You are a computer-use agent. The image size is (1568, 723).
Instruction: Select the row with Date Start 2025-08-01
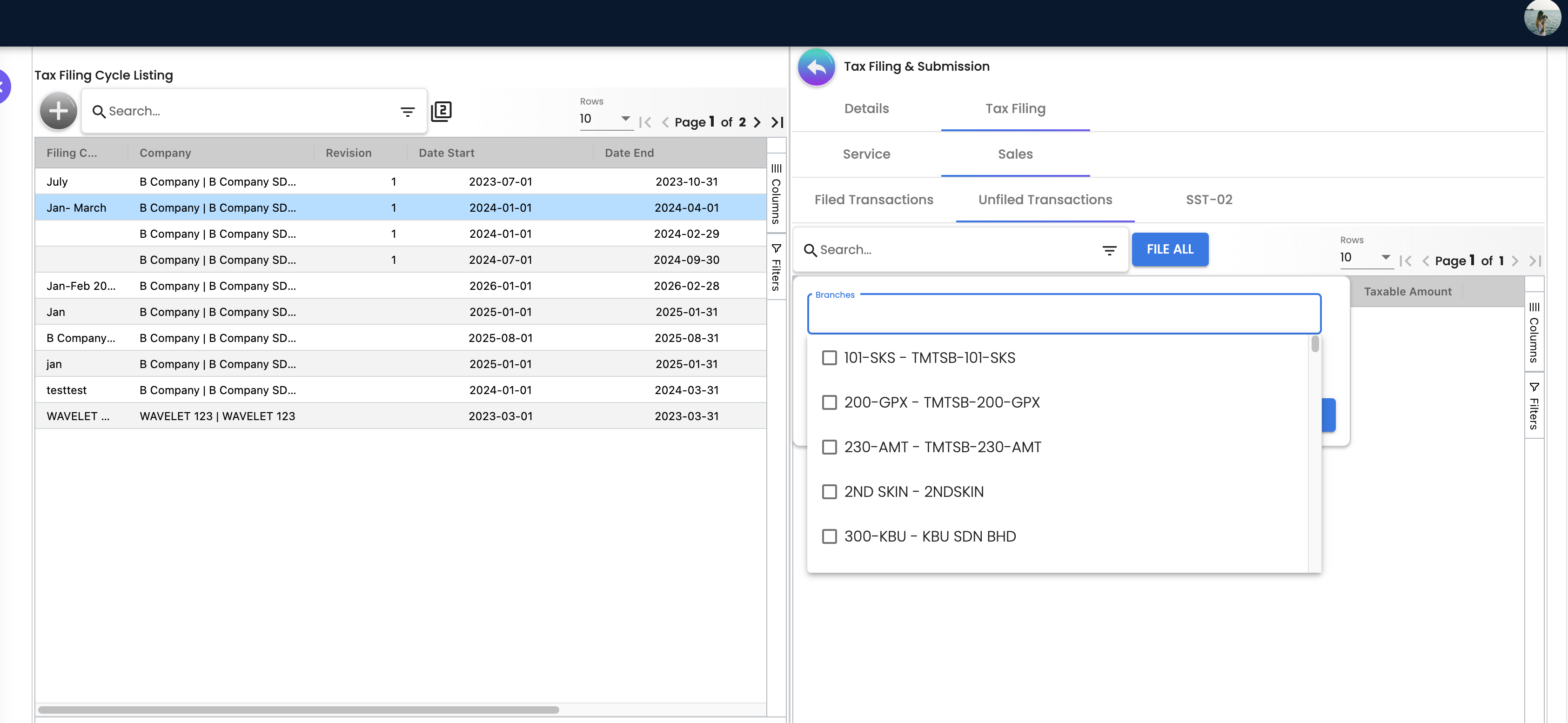[401, 338]
